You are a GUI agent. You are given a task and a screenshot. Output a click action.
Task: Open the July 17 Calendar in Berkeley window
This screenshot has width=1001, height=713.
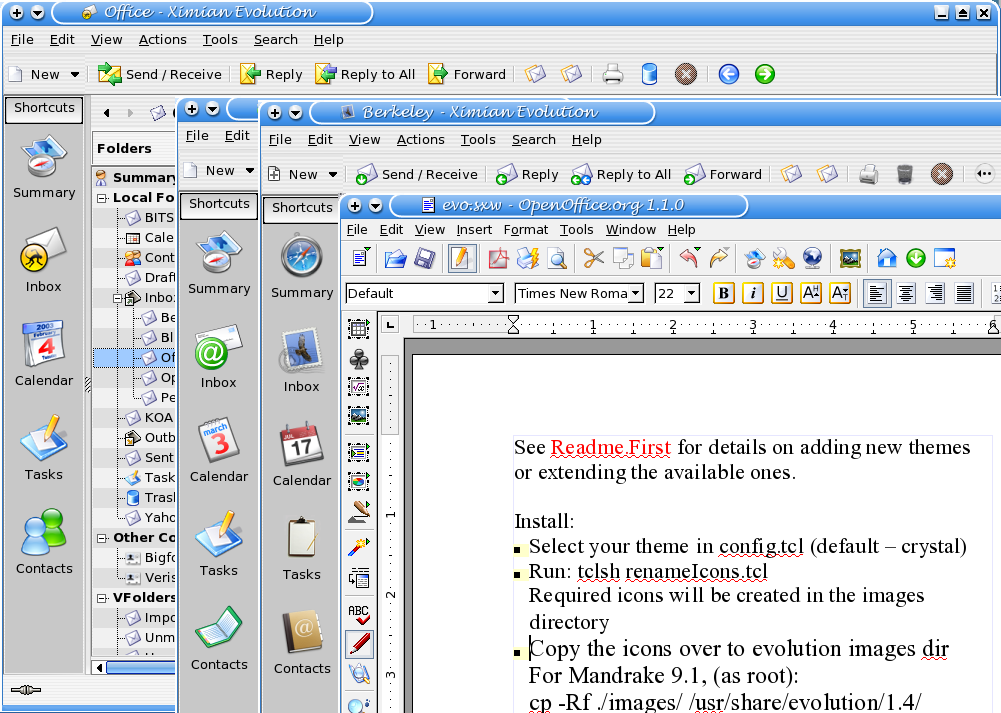click(301, 454)
